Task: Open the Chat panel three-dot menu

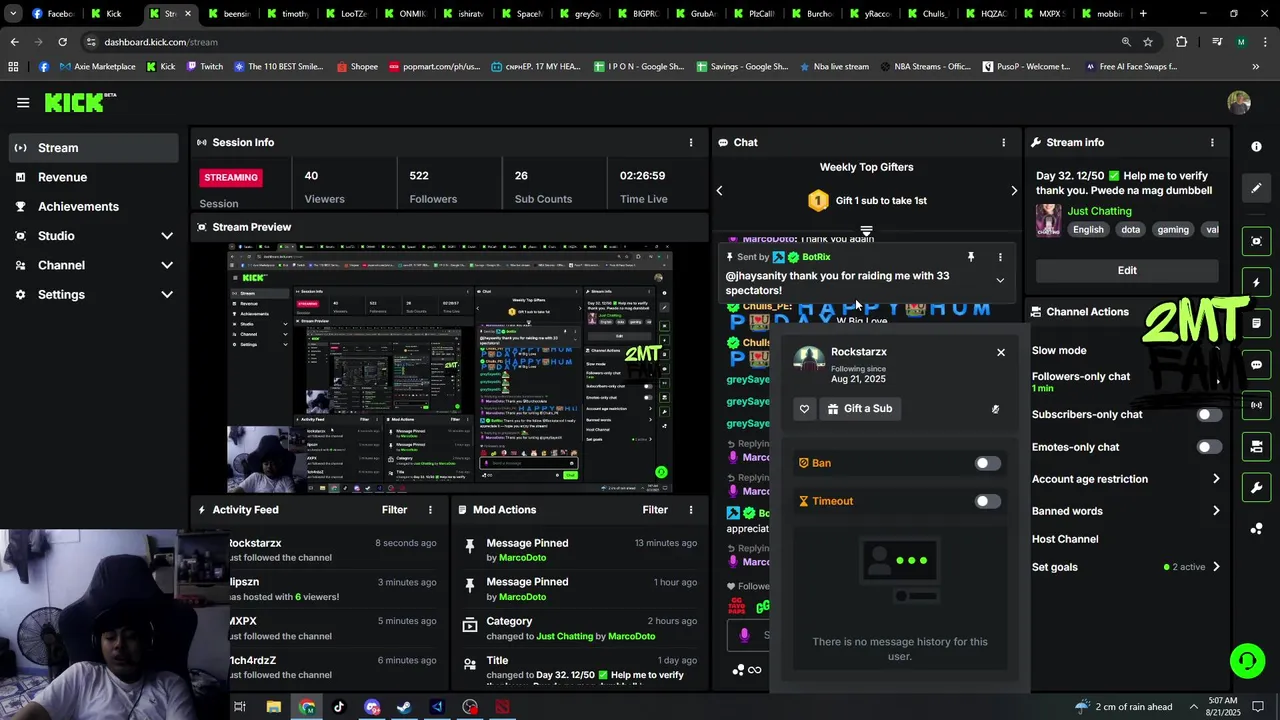Action: (1003, 142)
